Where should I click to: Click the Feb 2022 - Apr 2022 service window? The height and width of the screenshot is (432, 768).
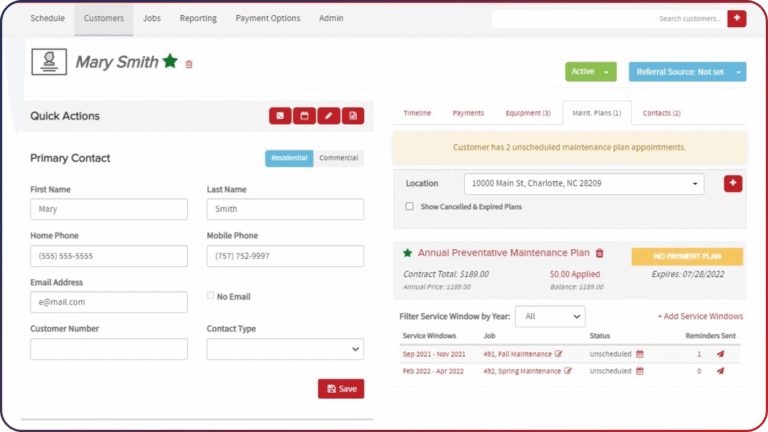[x=433, y=371]
